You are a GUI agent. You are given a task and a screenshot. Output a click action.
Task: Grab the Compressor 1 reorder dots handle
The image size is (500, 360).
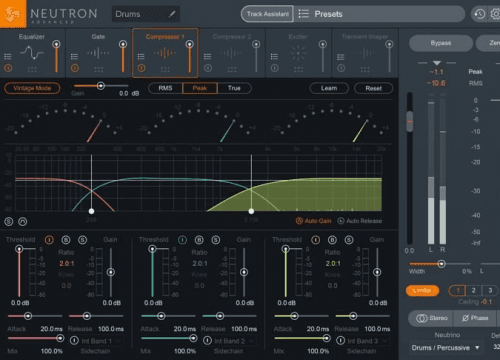tap(165, 69)
